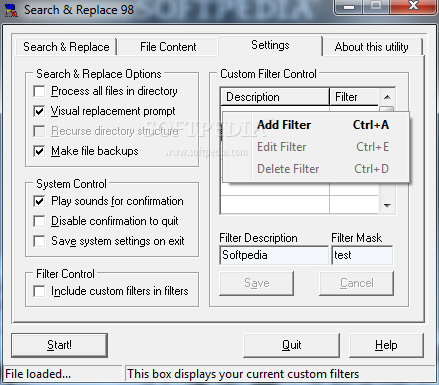The image size is (439, 385).
Task: Click status text 'This box displays your current custom filters'
Action: point(243,374)
